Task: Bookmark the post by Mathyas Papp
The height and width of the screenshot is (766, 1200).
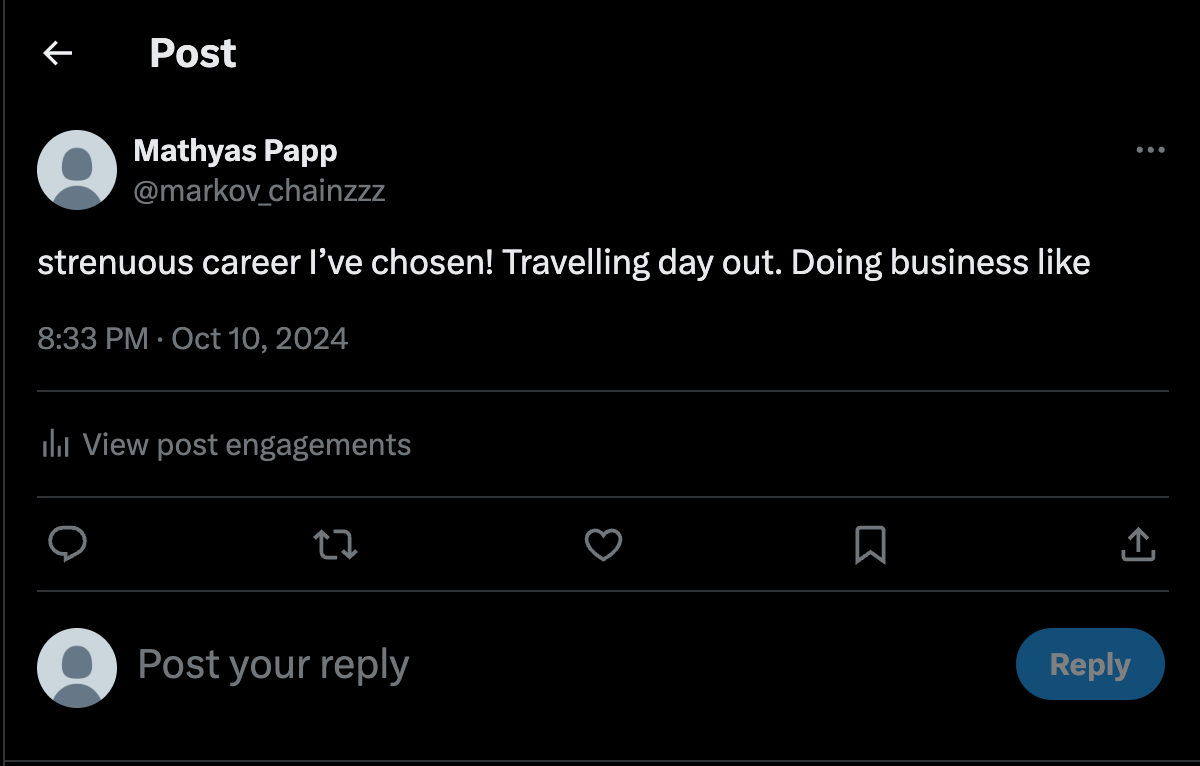Action: pos(870,545)
